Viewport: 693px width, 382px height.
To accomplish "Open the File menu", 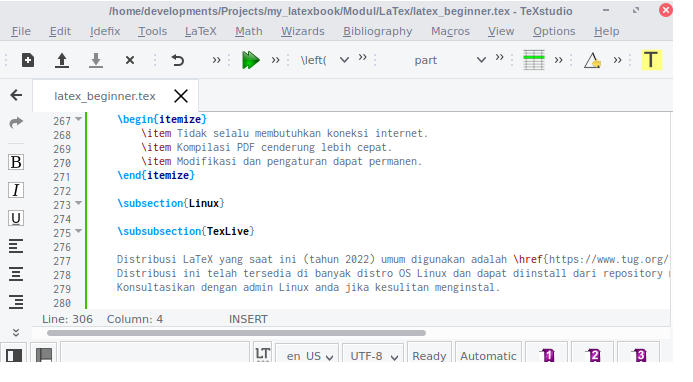I will tap(21, 31).
